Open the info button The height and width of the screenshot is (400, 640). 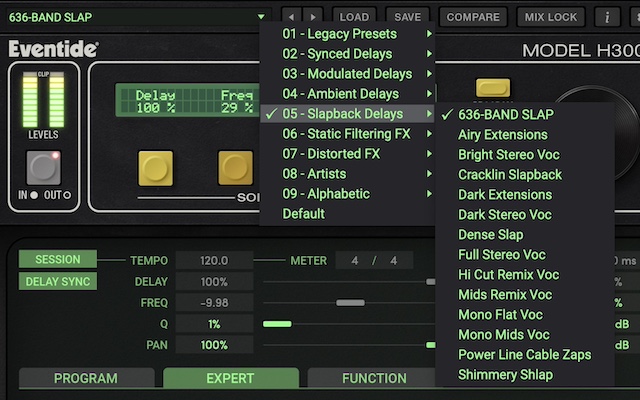click(607, 17)
